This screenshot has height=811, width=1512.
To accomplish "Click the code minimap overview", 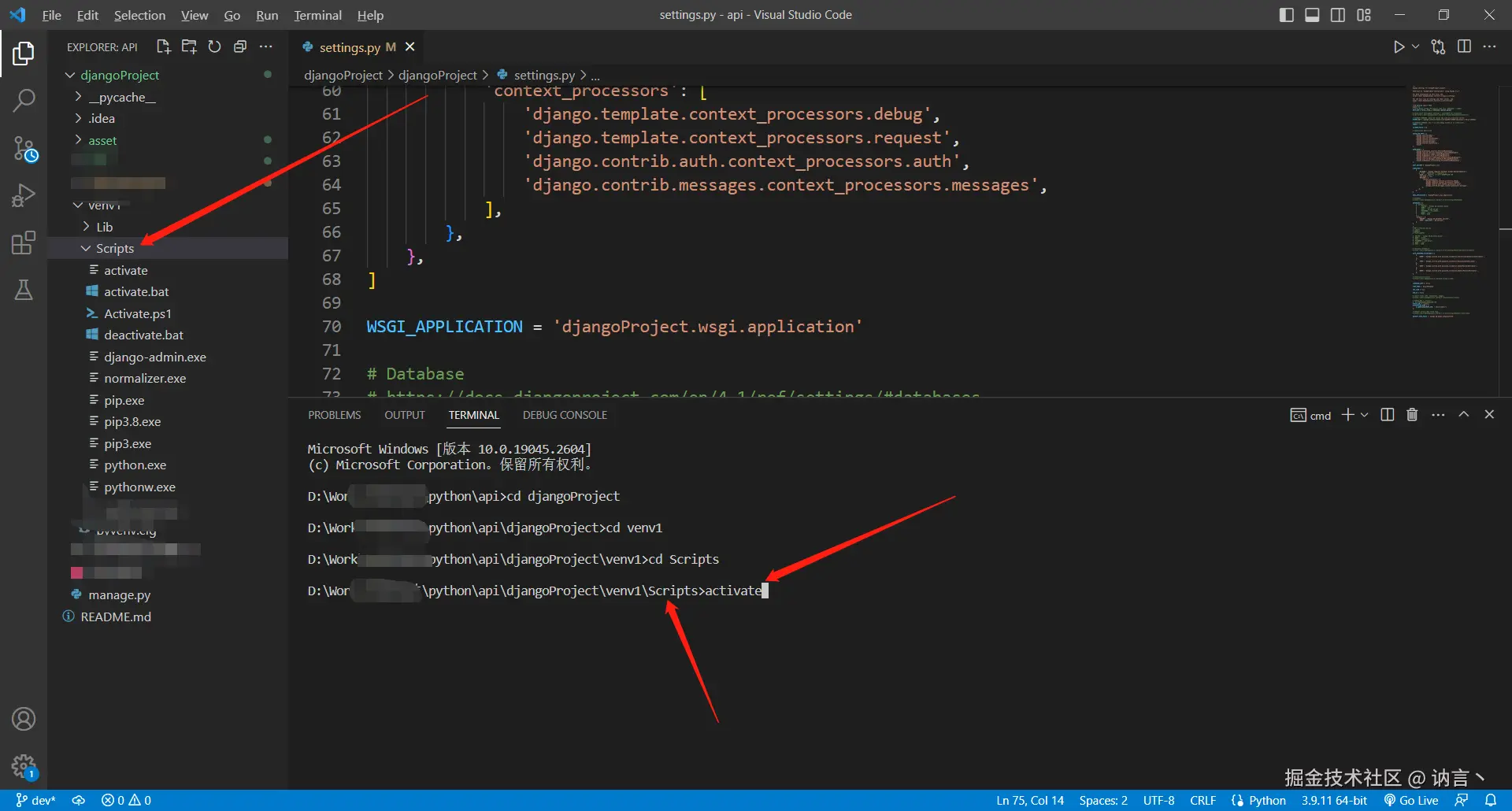I will 1449,201.
